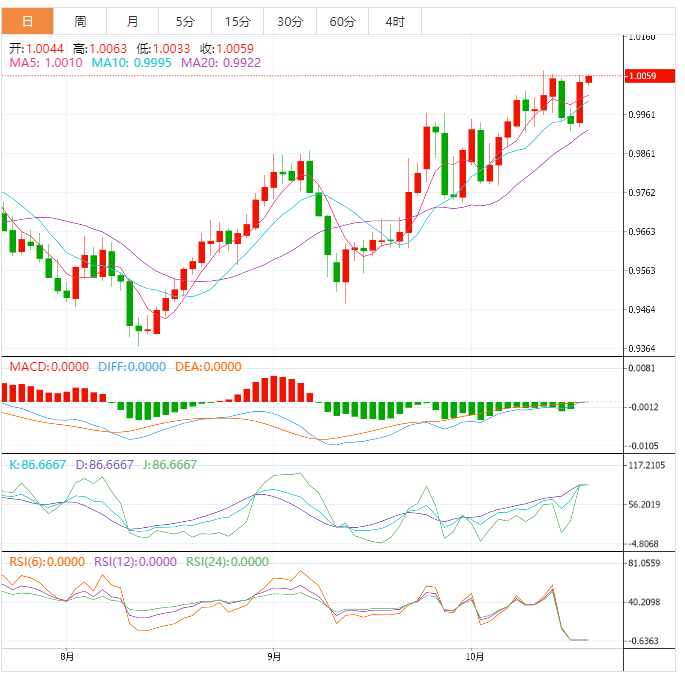
Task: Switch to the 4时 timeframe tab
Action: point(394,21)
